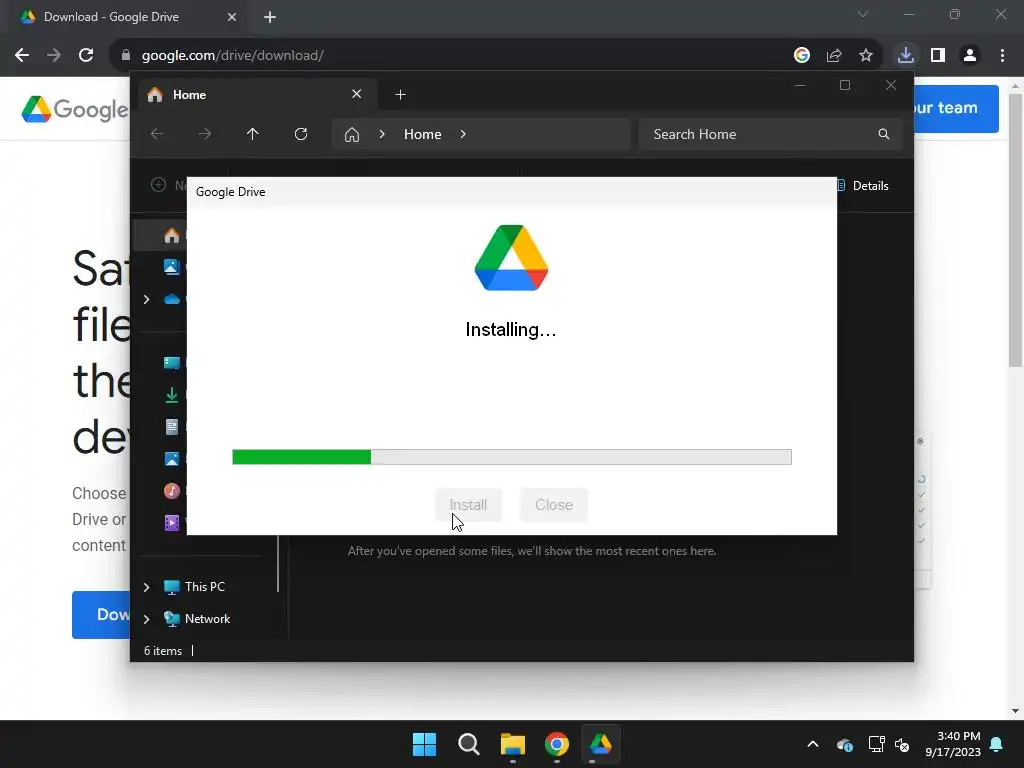This screenshot has width=1024, height=768.
Task: Click the search magnifier in Explorer
Action: 884,134
